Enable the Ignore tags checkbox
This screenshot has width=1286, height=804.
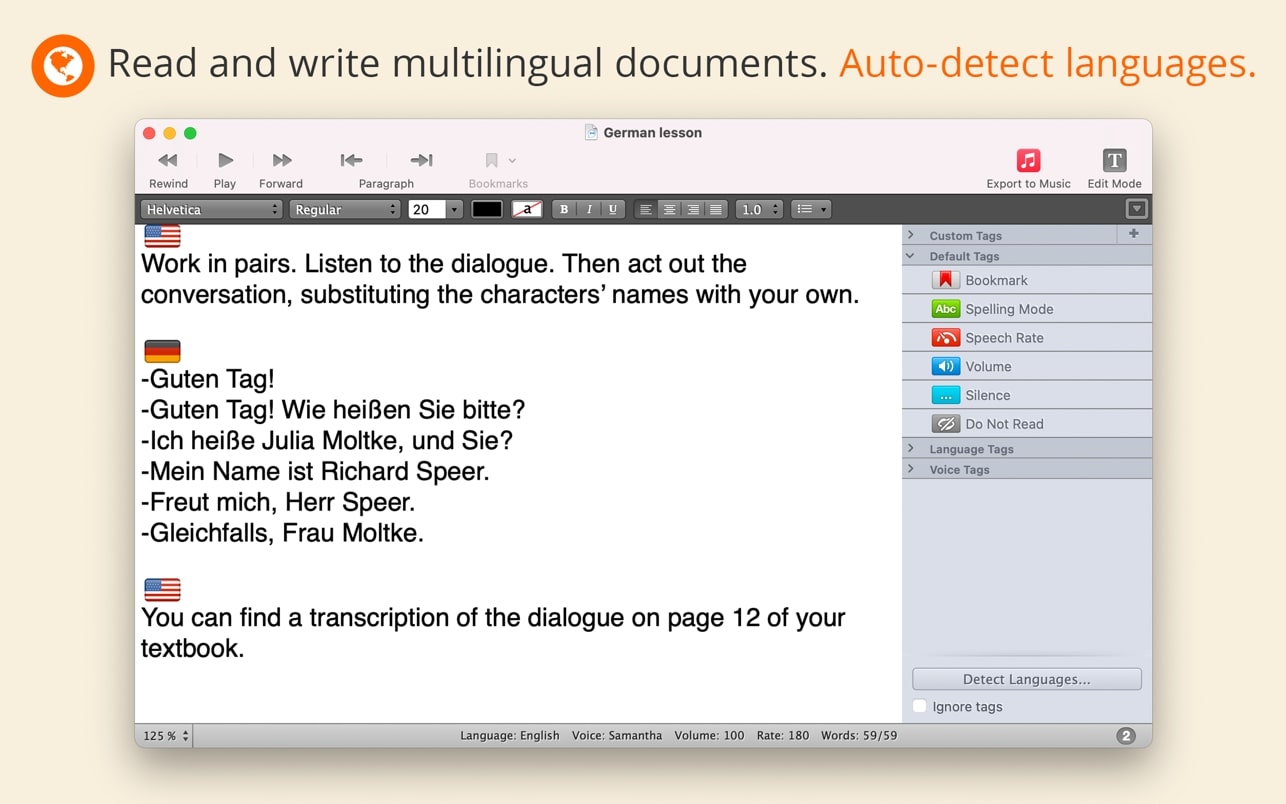[920, 707]
